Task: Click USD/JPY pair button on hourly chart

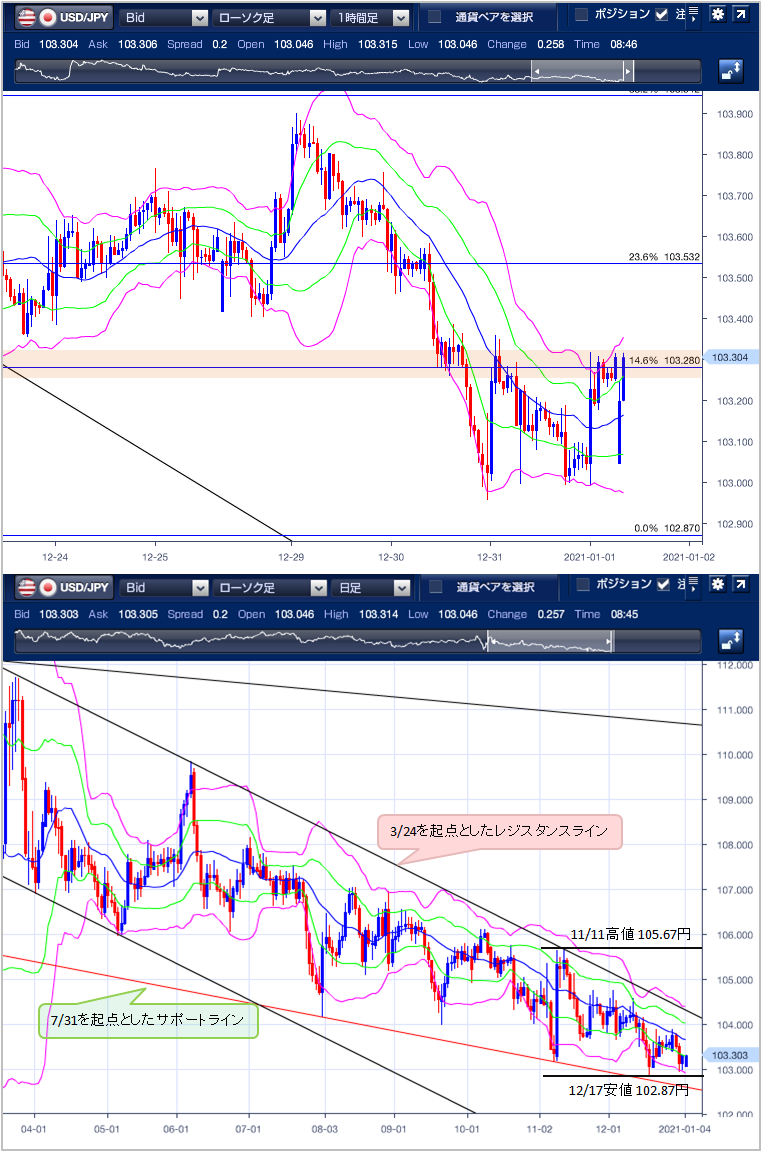Action: (x=61, y=17)
